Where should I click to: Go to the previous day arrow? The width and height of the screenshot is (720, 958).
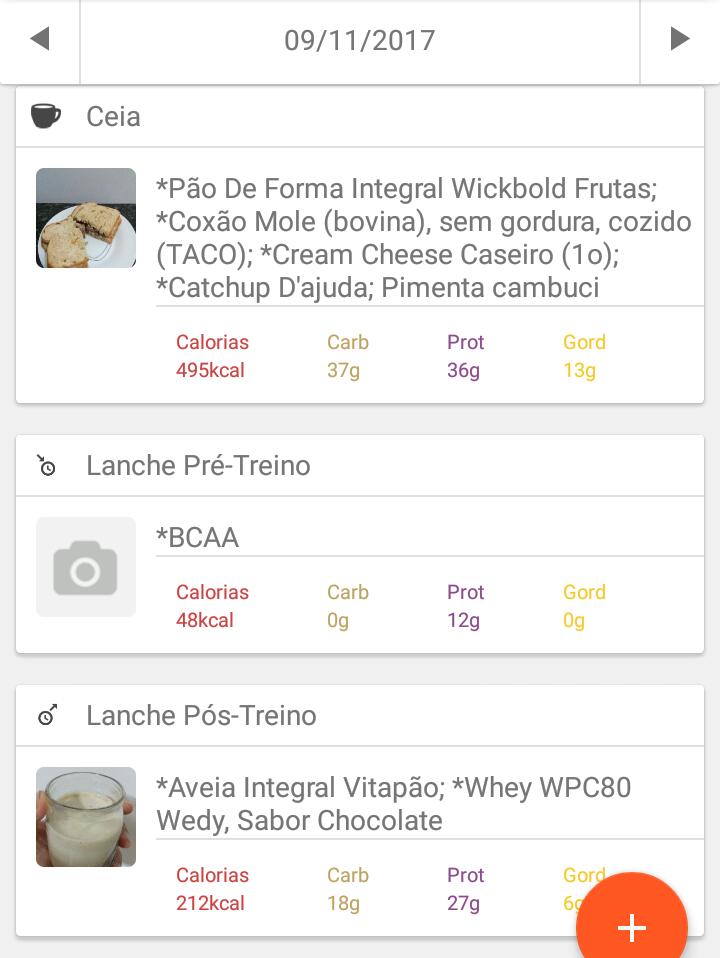tap(40, 39)
